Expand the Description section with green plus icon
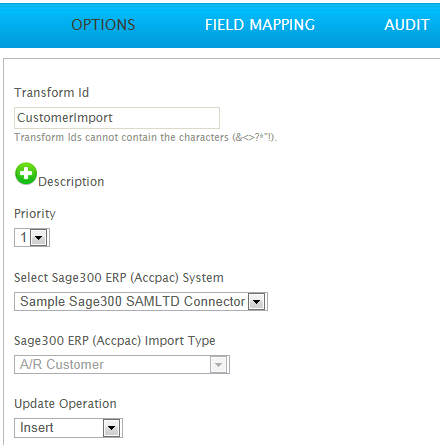440x445 pixels. tap(26, 173)
